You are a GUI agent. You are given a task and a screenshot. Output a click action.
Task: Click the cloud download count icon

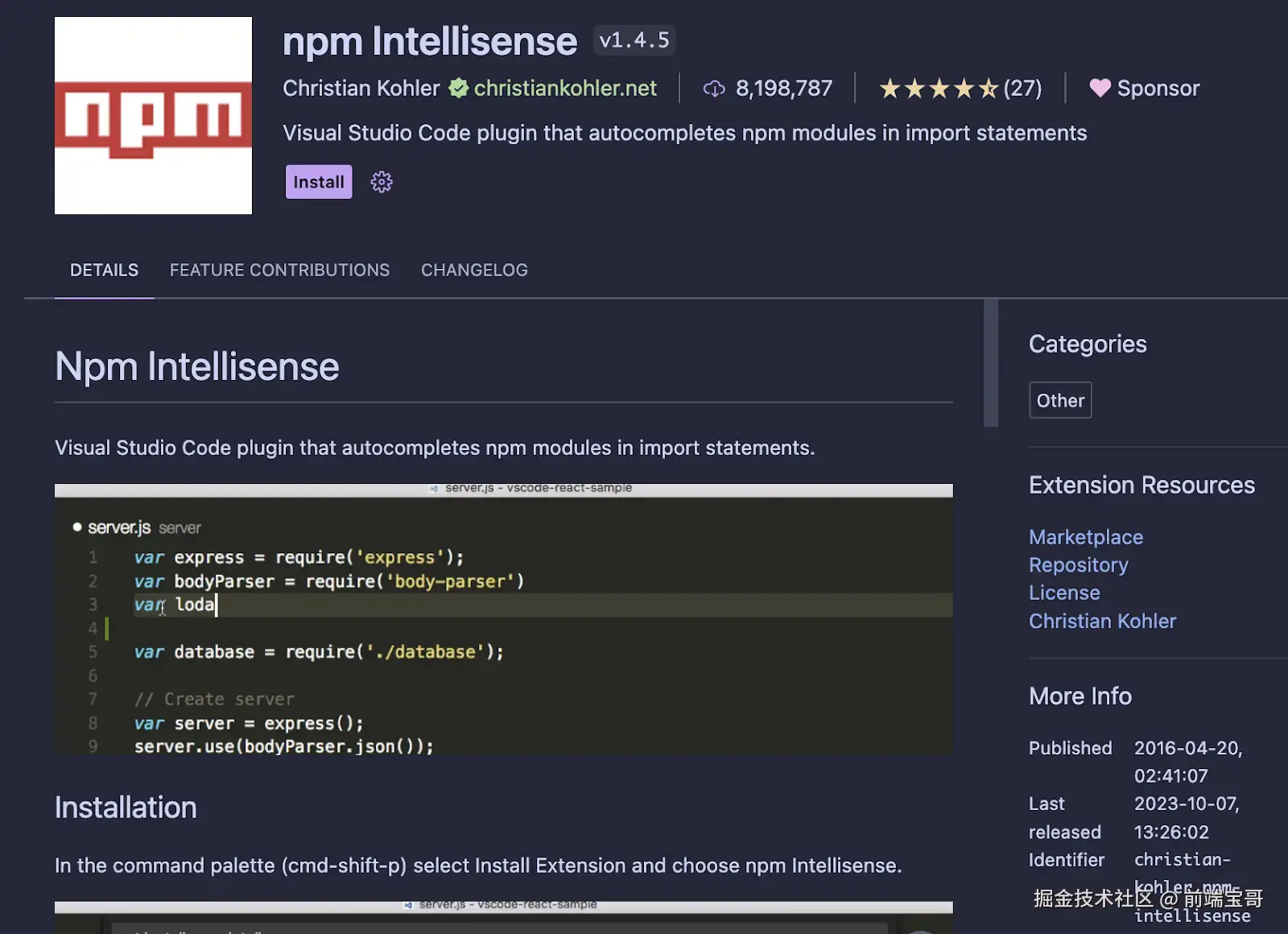pyautogui.click(x=714, y=89)
